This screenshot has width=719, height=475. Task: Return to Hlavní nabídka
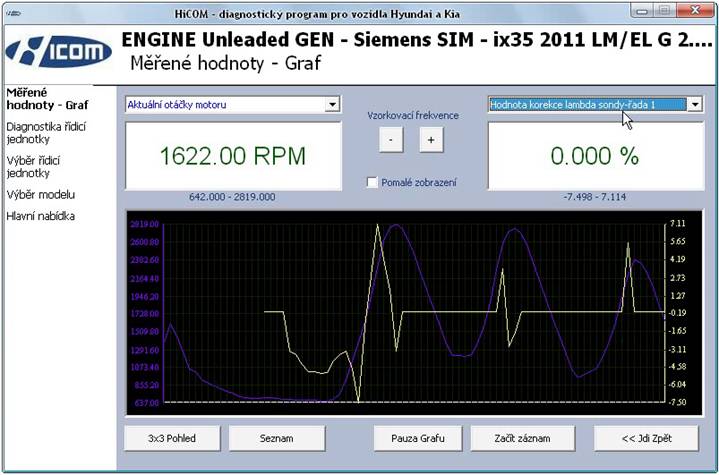coord(41,215)
